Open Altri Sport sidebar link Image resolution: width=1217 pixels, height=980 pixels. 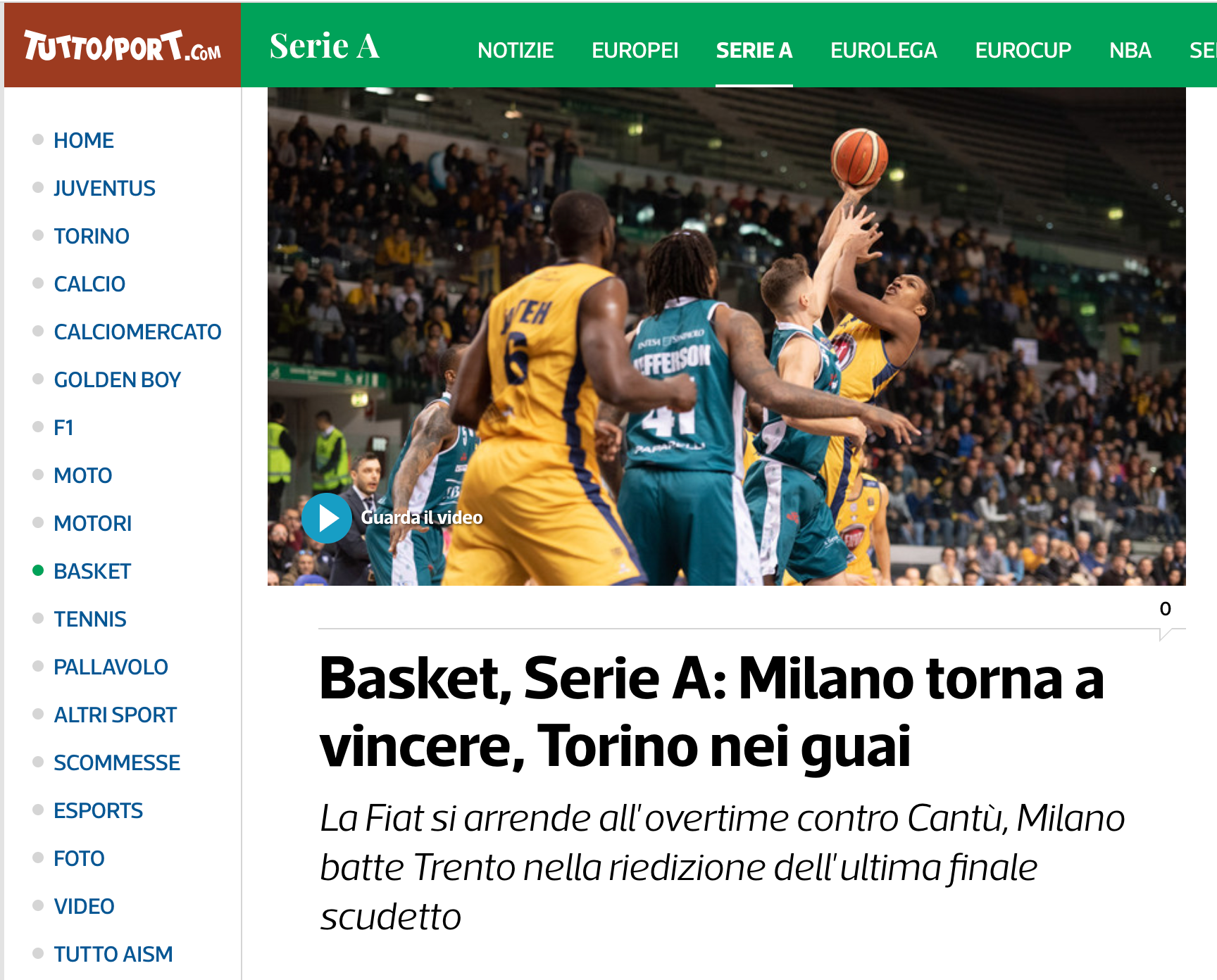click(x=115, y=715)
